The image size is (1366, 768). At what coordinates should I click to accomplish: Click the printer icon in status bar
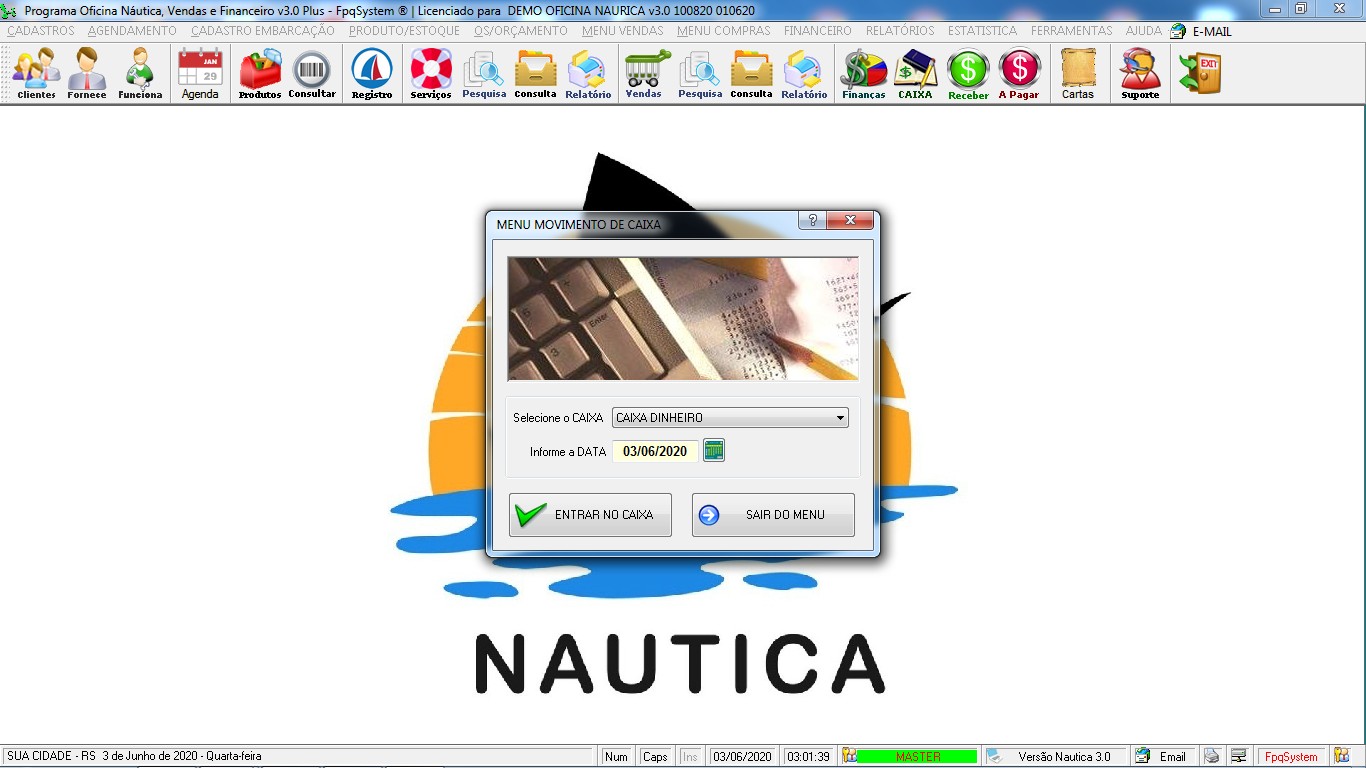point(1211,756)
